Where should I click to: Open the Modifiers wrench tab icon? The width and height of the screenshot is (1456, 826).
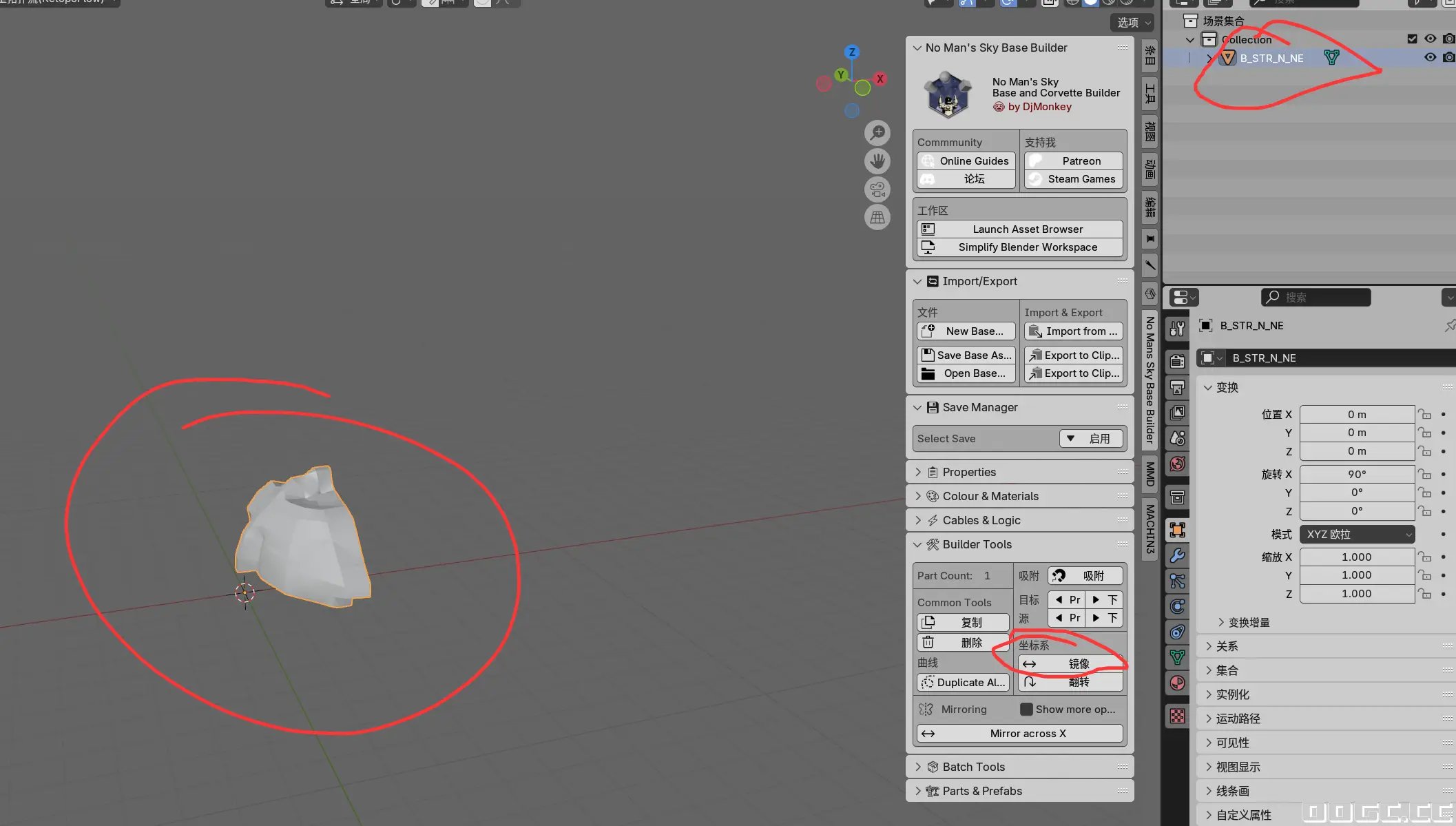(x=1178, y=555)
